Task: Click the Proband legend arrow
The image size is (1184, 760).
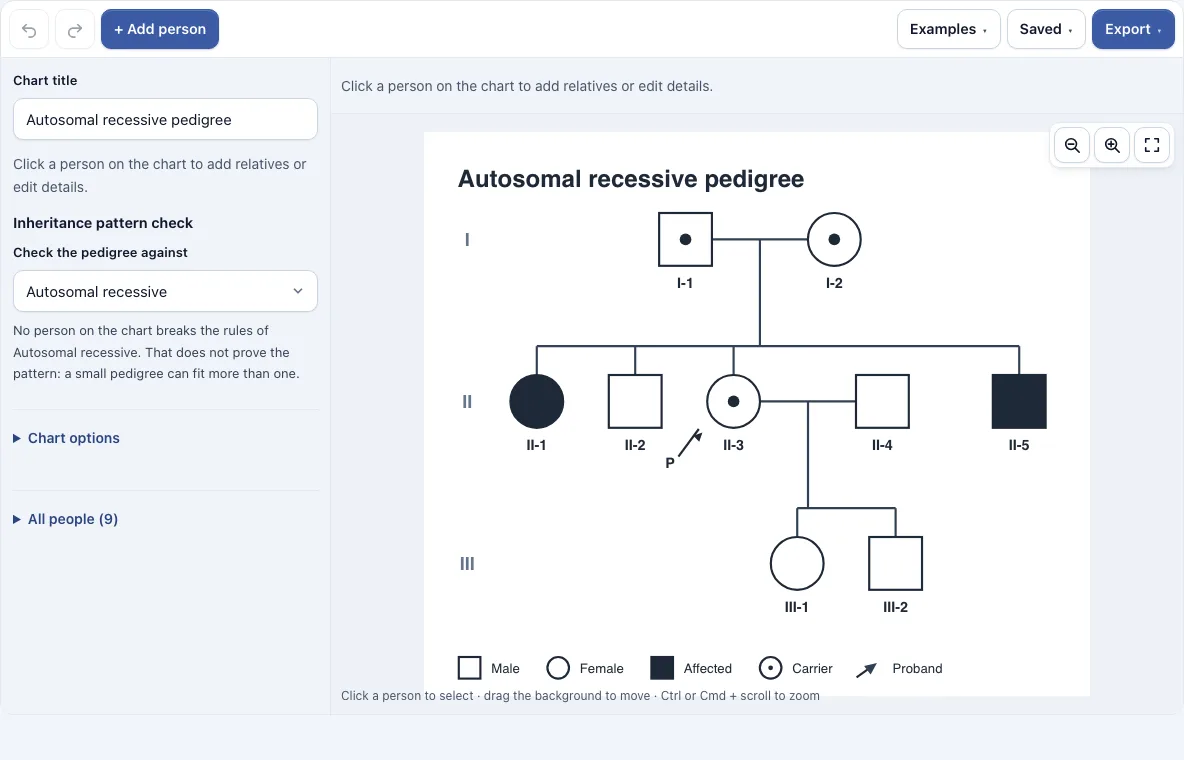Action: 867,669
